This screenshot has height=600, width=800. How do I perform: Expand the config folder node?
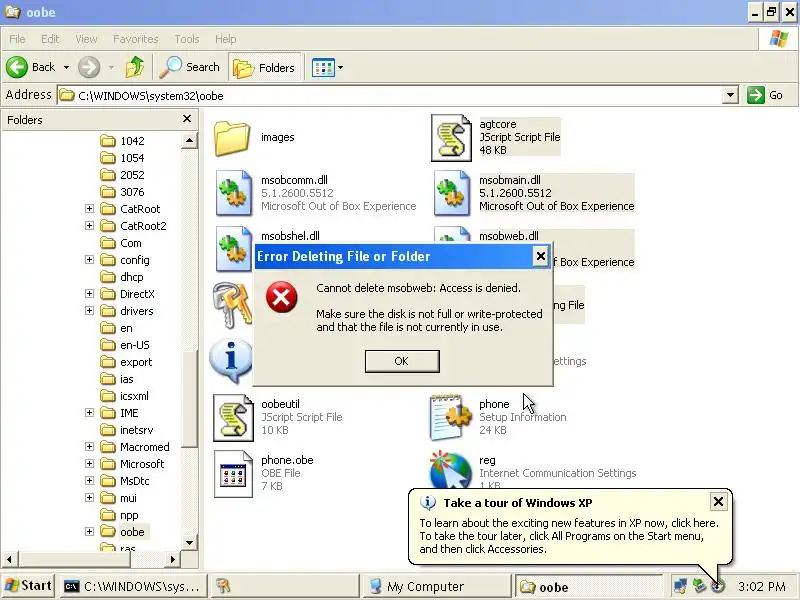(x=89, y=260)
